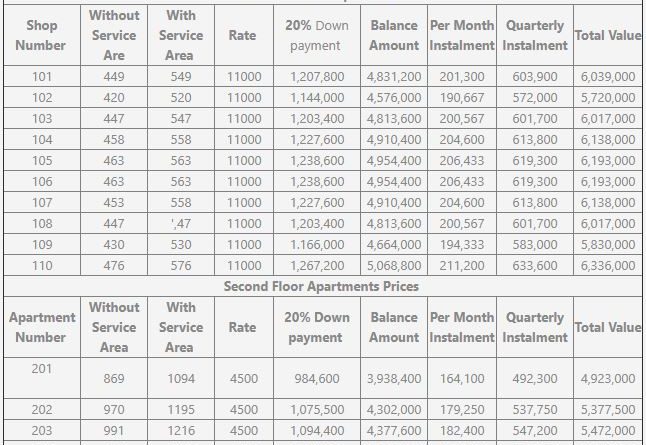646x445 pixels.
Task: Click the total value 6,039,000 cell
Action: pos(607,77)
